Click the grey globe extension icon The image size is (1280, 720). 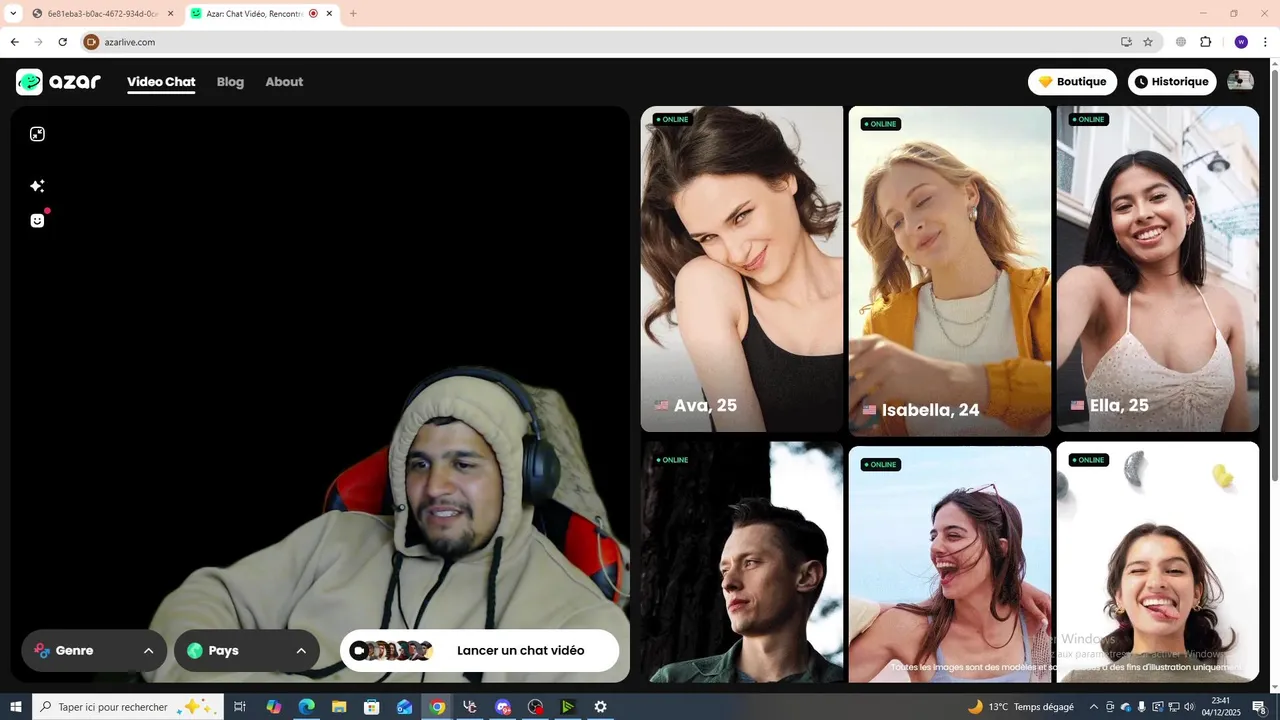[1181, 42]
